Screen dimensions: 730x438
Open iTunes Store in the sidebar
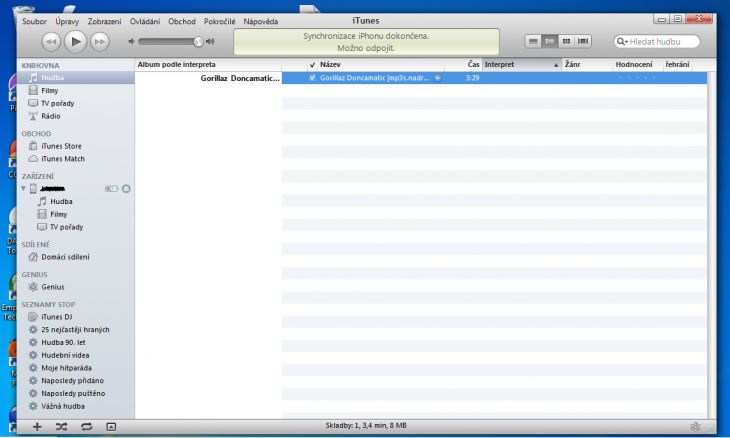point(76,146)
